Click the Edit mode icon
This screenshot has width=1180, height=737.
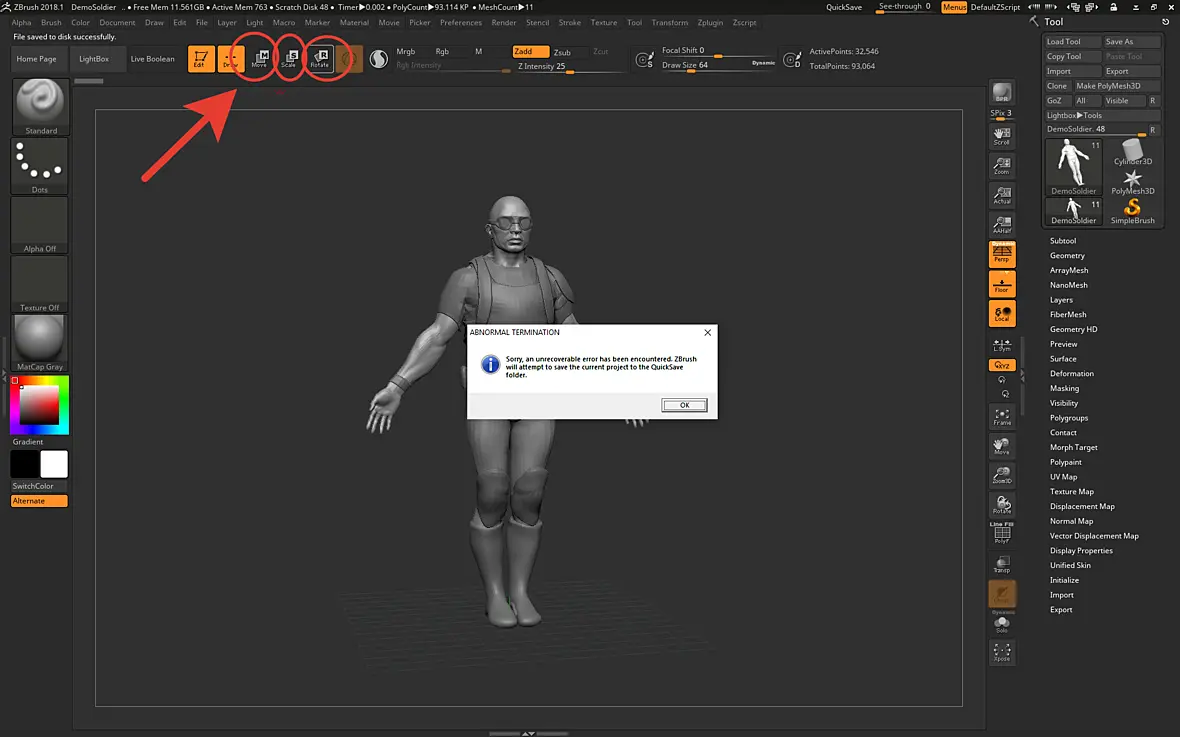click(x=200, y=59)
